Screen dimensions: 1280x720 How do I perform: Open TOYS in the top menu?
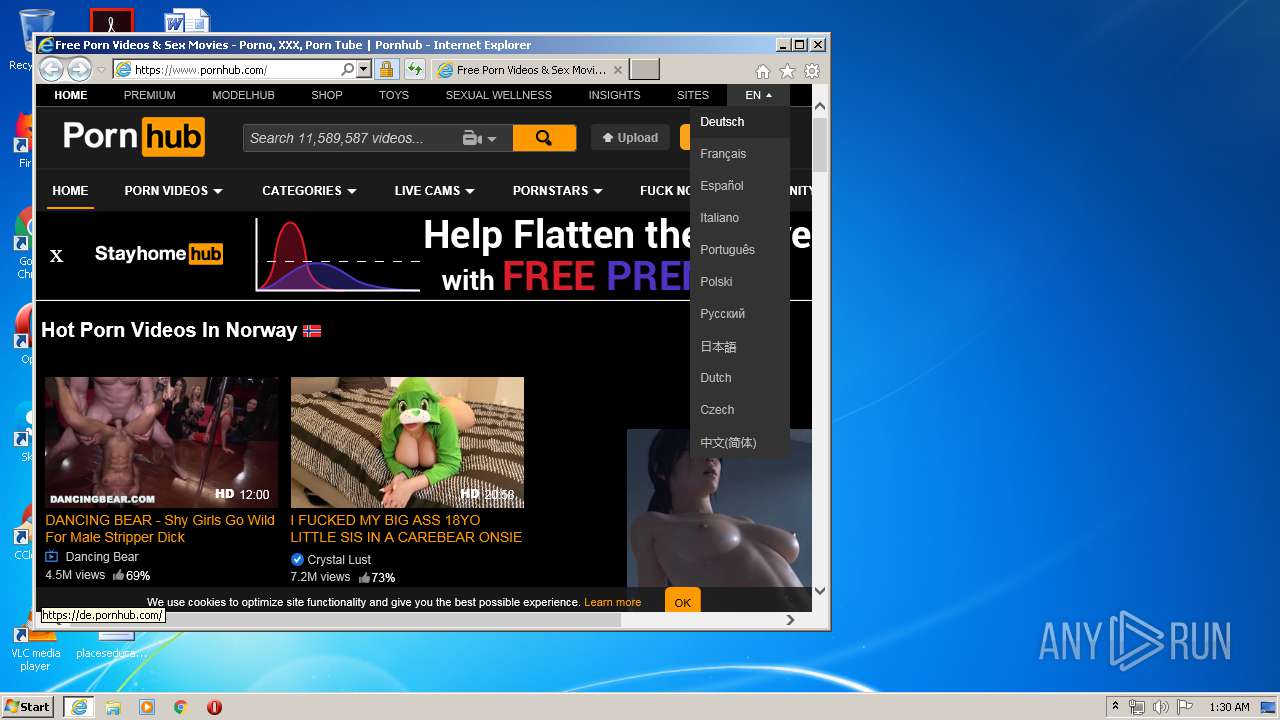pos(394,95)
